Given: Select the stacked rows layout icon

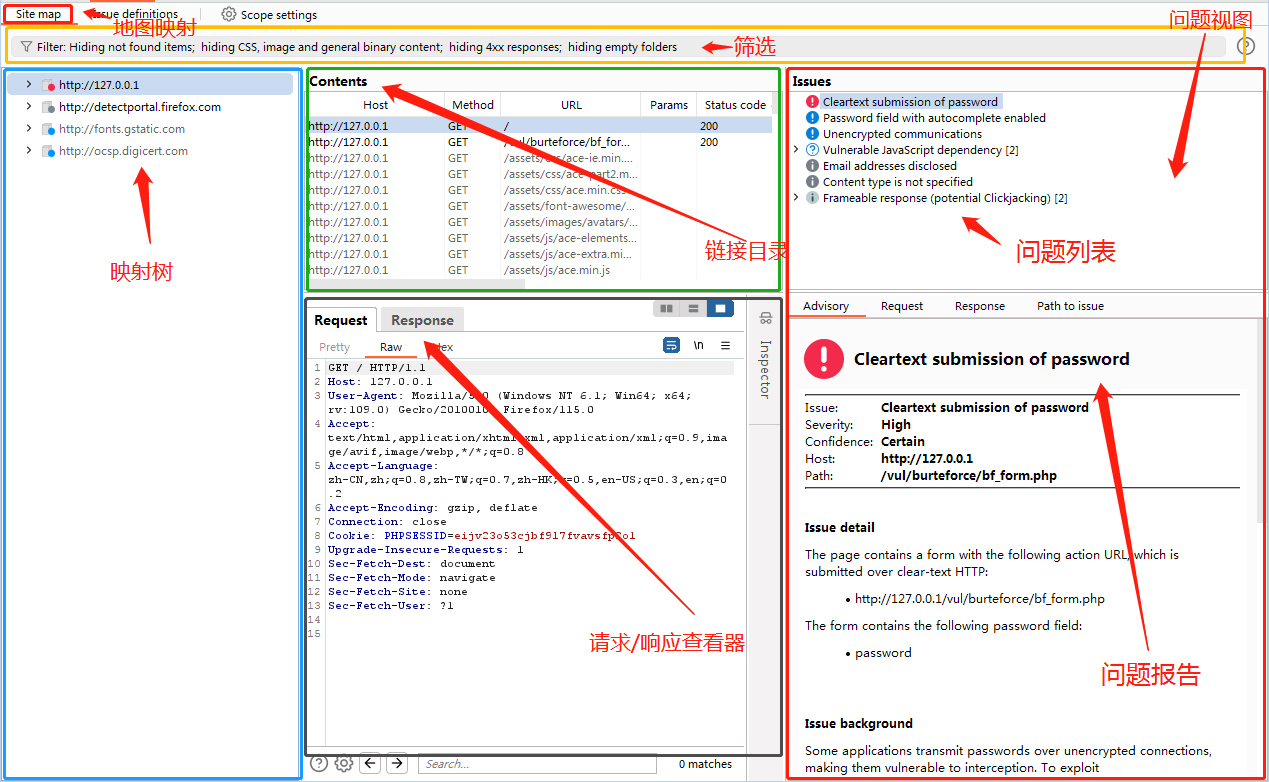Looking at the screenshot, I should pyautogui.click(x=694, y=307).
